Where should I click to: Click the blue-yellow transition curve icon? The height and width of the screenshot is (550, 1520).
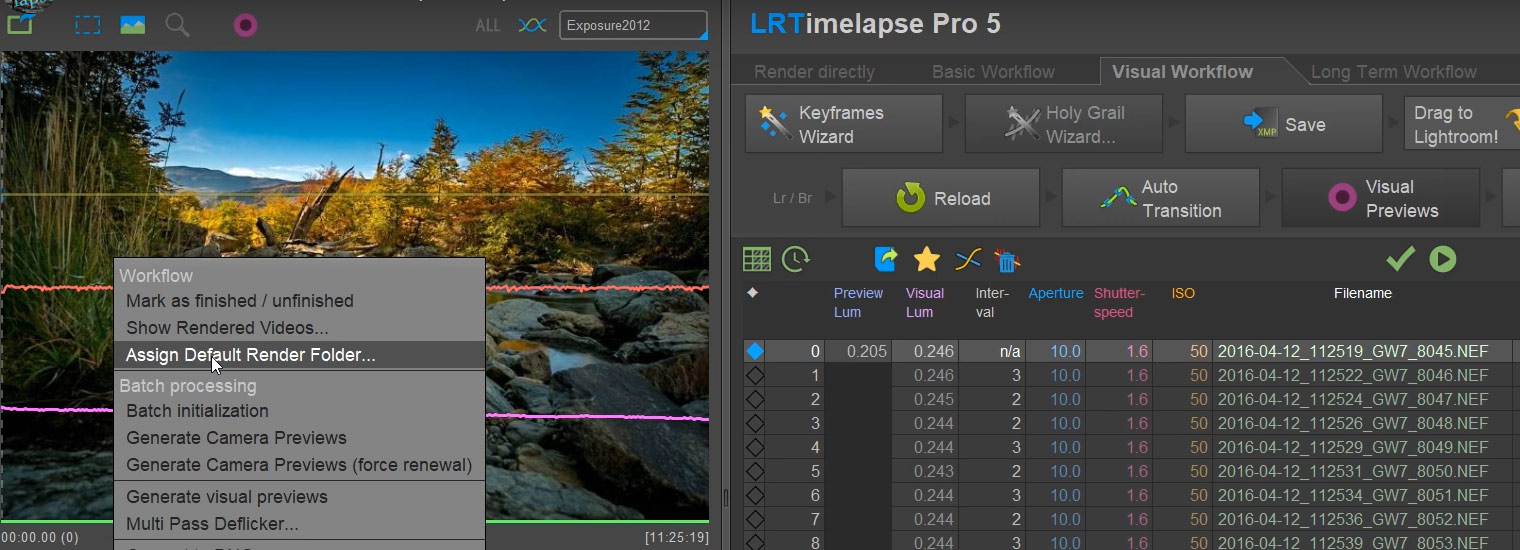coord(968,260)
